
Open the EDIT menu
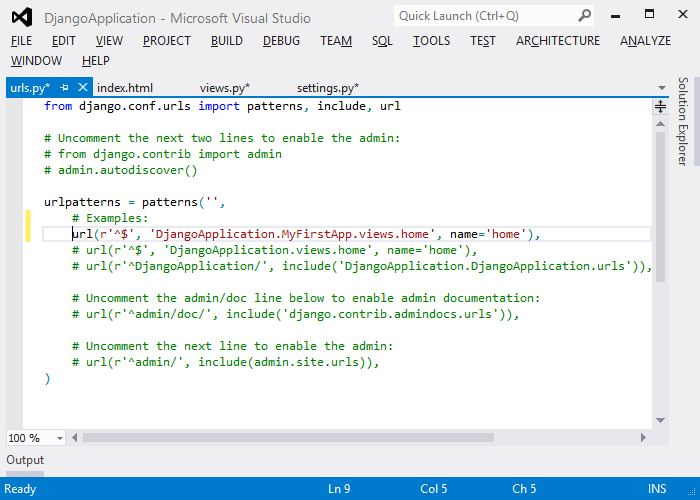click(x=63, y=41)
